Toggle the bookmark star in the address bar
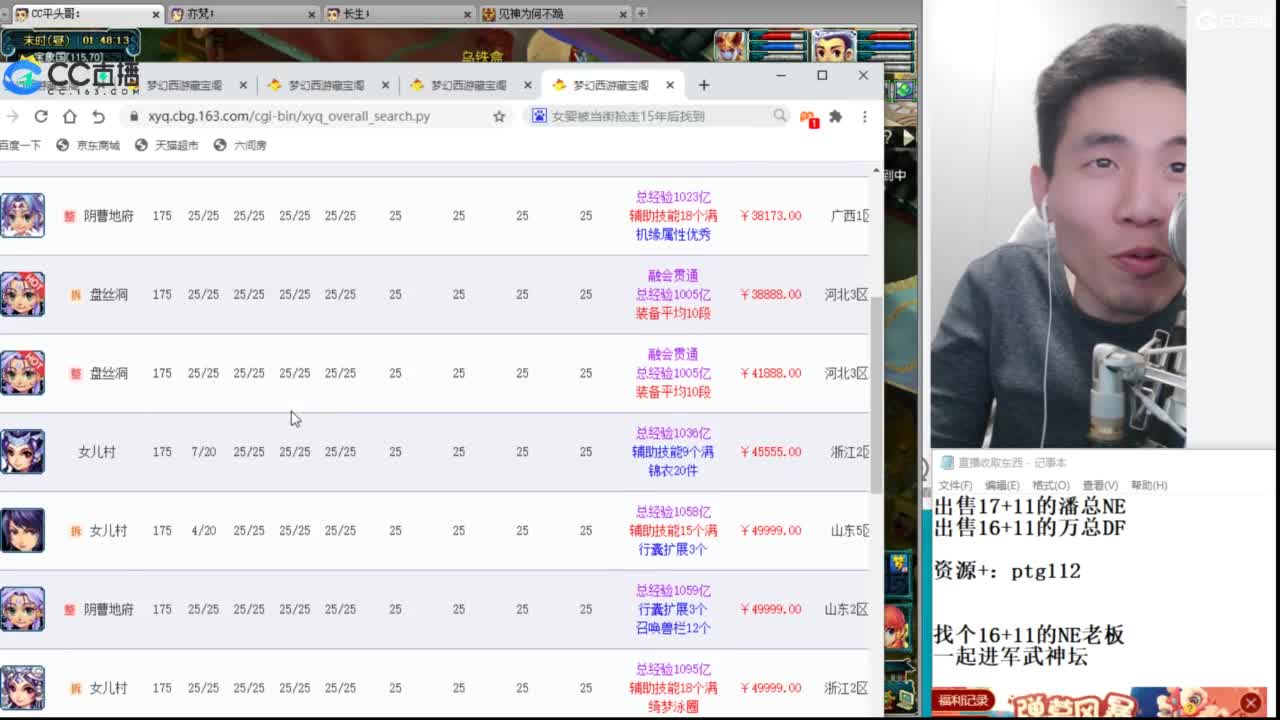 pyautogui.click(x=497, y=117)
